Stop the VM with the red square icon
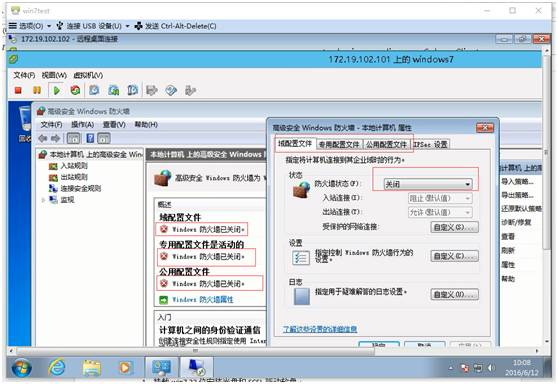Screen dimensions: 558x384 tap(18, 90)
